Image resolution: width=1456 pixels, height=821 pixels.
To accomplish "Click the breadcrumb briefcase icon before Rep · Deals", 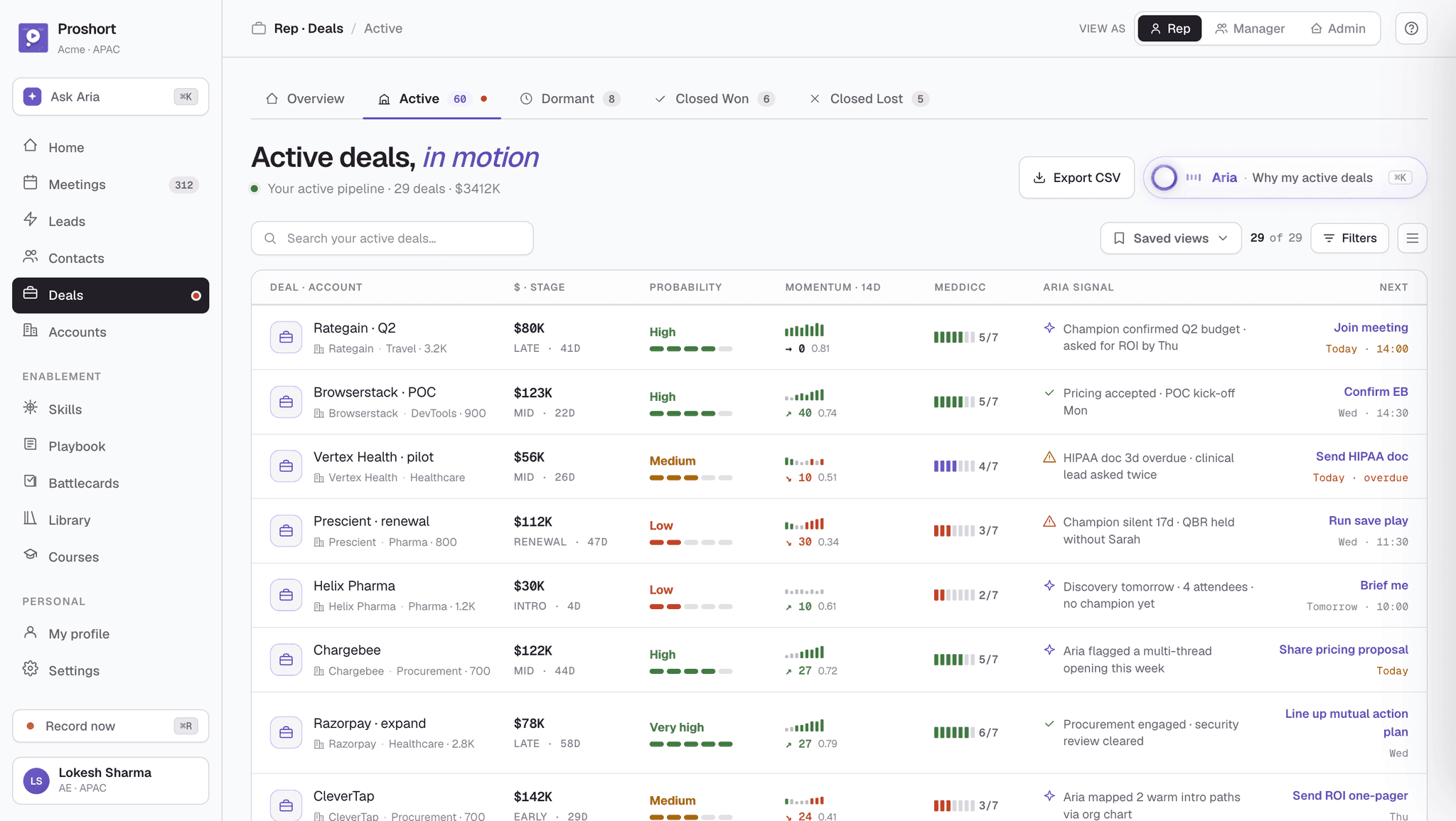I will coord(259,28).
